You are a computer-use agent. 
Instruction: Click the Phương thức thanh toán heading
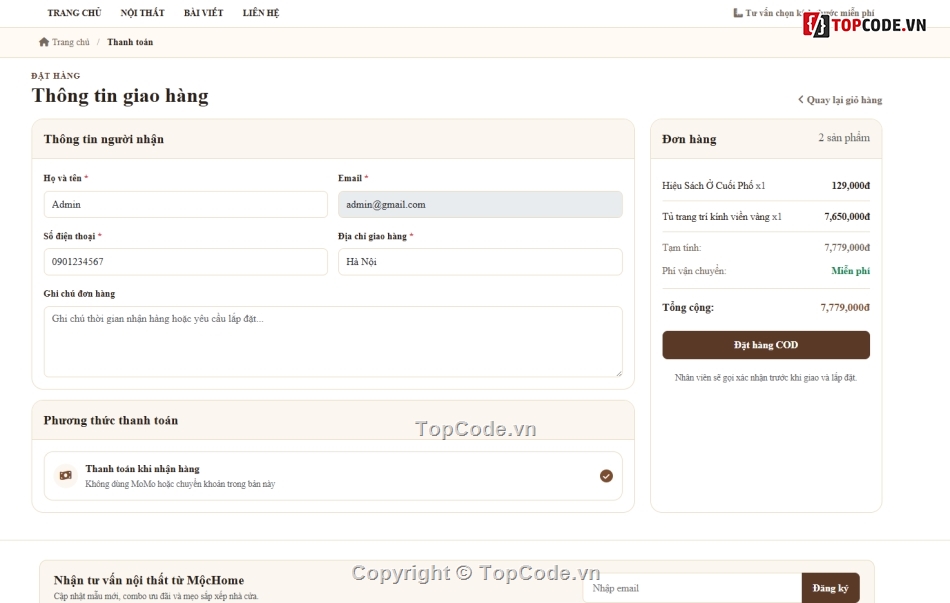coord(111,420)
